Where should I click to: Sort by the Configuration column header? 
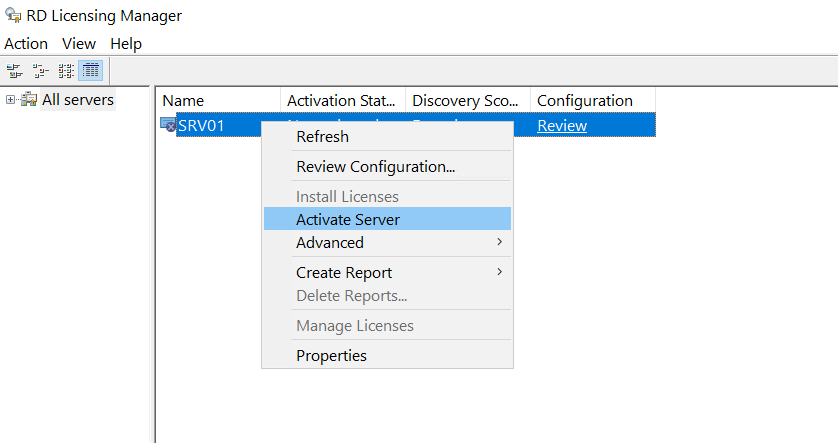[593, 100]
